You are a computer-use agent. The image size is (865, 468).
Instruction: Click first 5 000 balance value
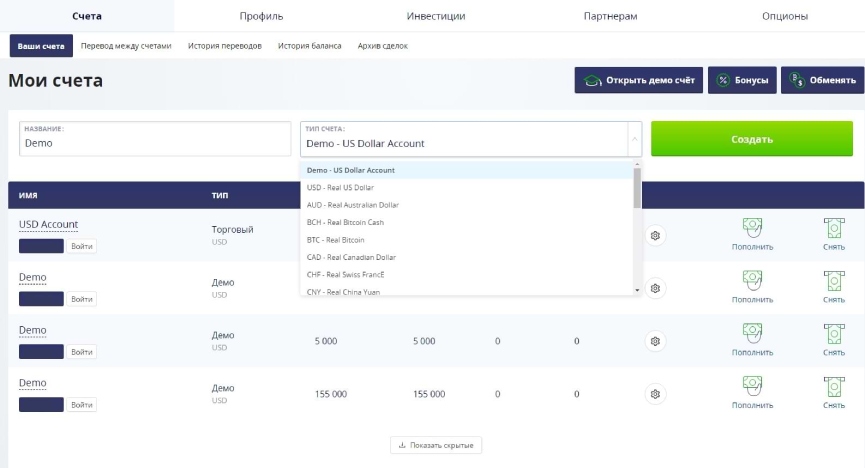[x=325, y=341]
